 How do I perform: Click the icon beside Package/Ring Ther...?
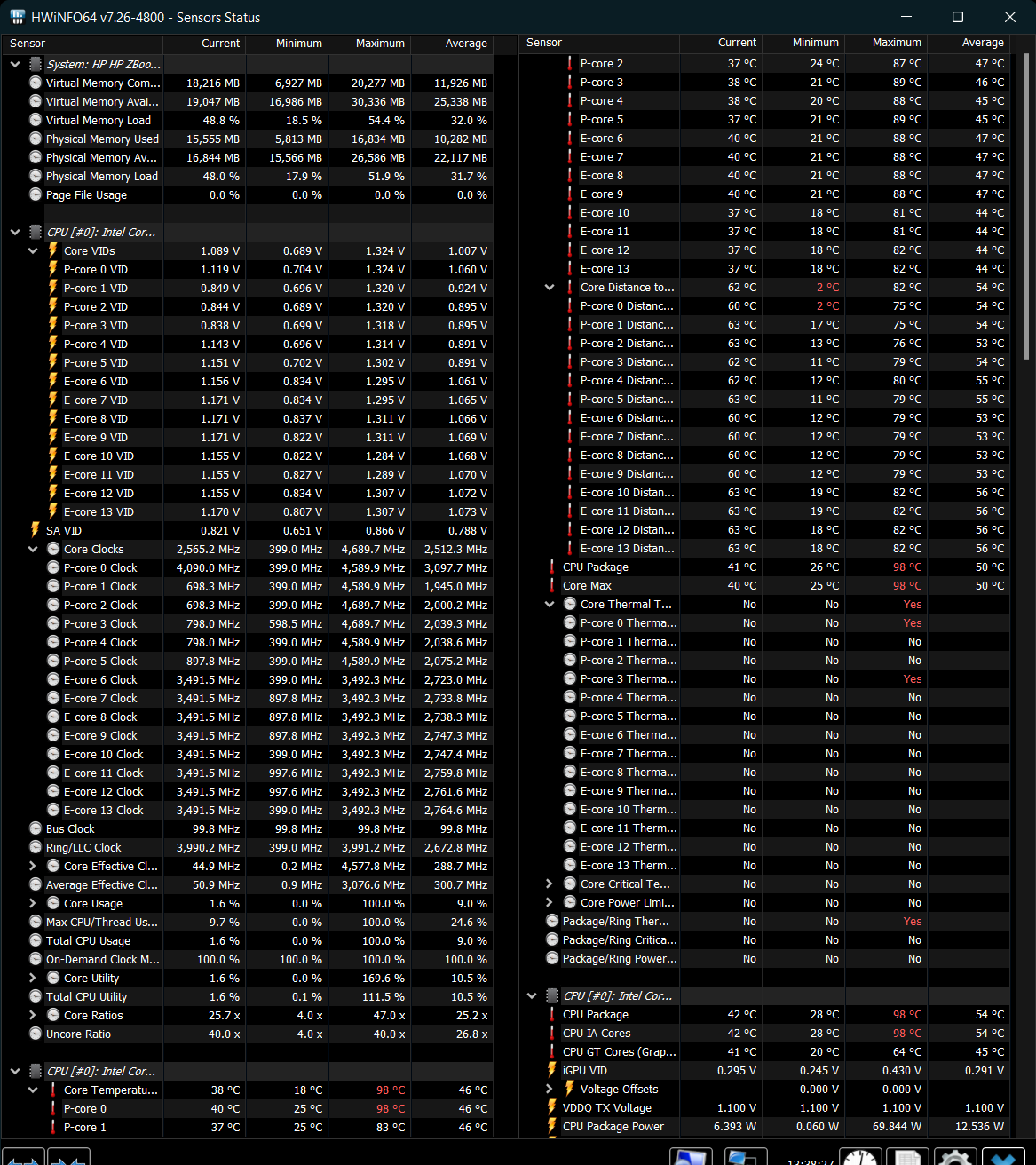click(x=552, y=921)
